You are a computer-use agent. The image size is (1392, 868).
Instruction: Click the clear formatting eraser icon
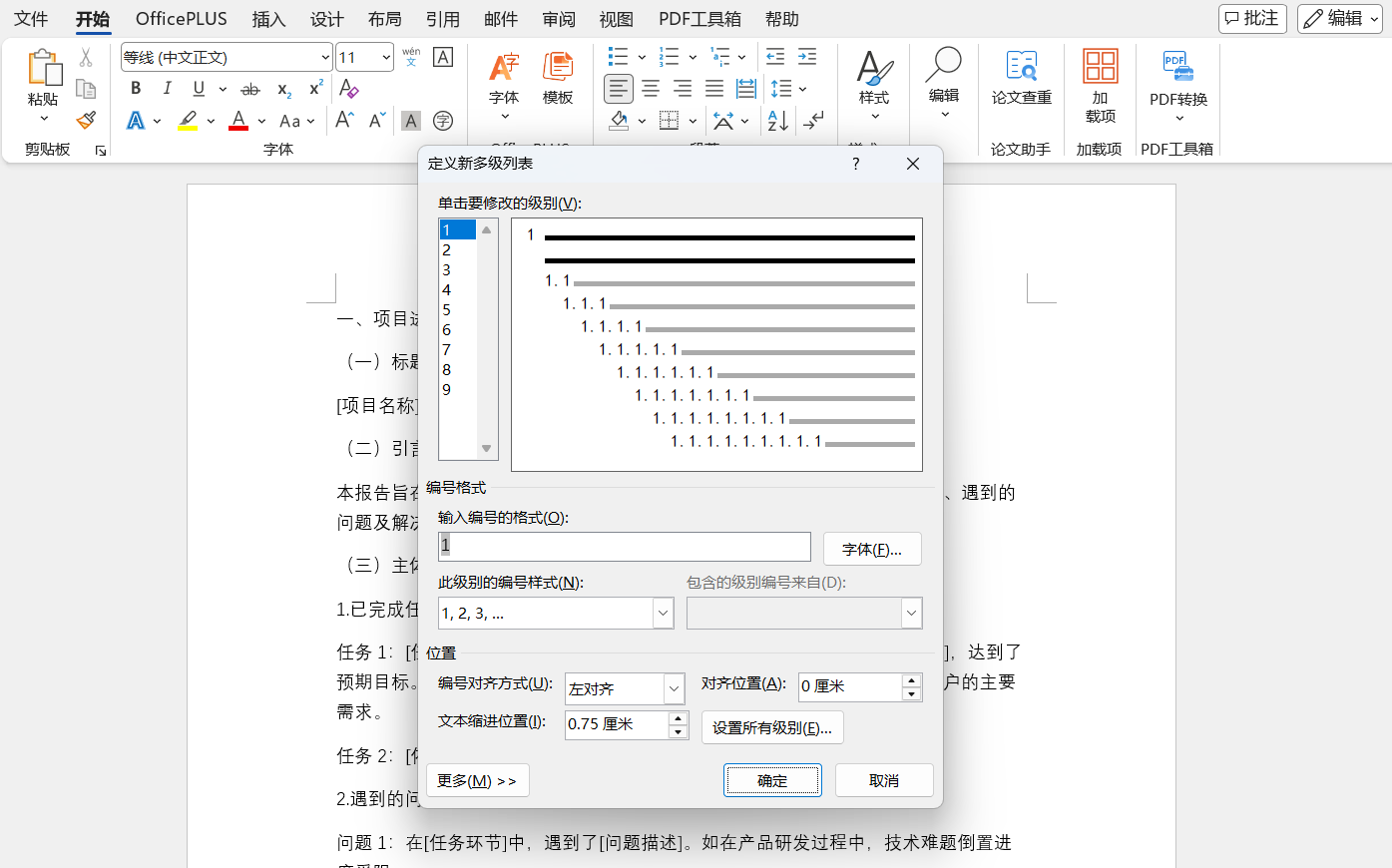tap(348, 89)
